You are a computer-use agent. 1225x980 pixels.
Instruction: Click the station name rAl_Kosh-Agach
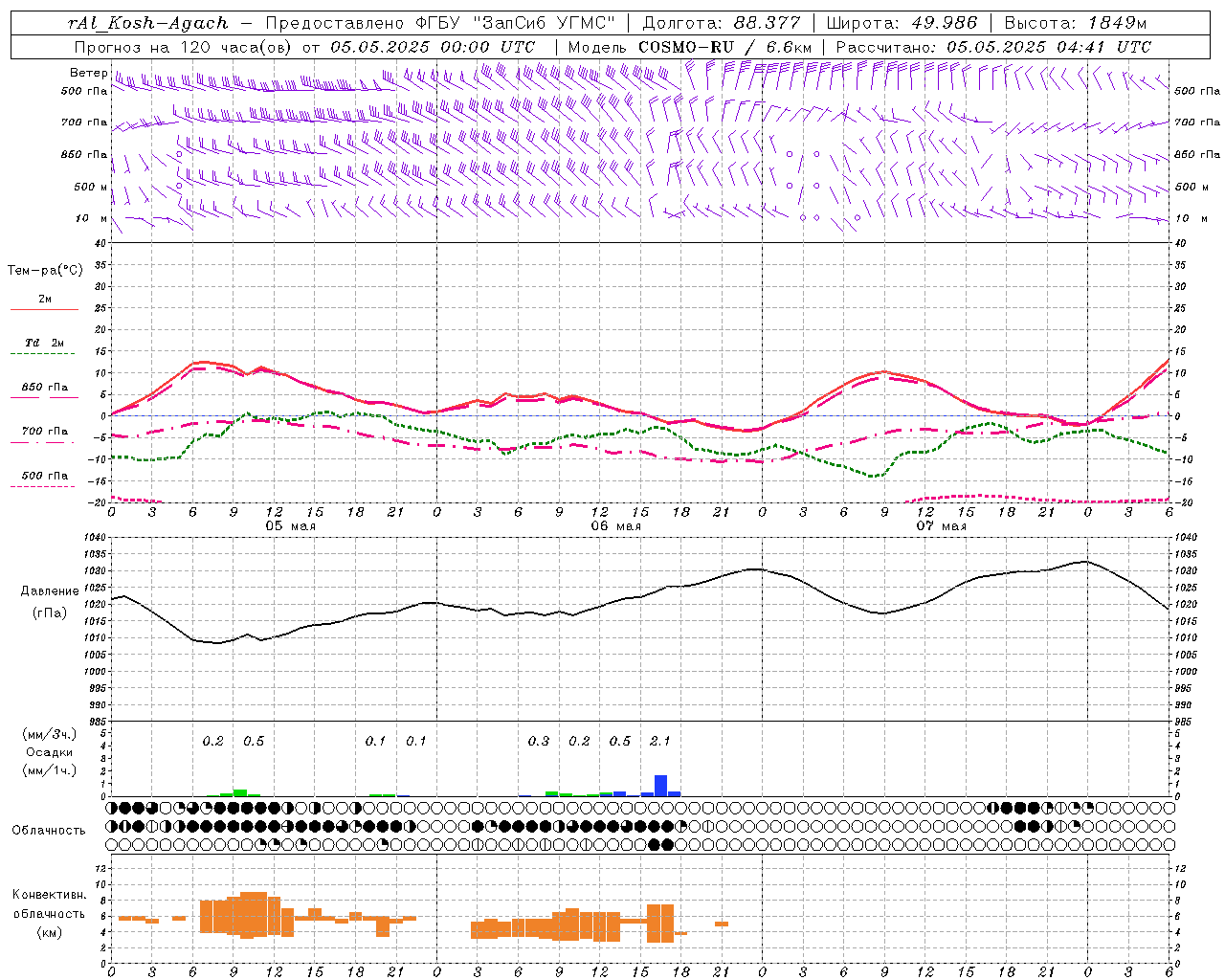(x=148, y=23)
